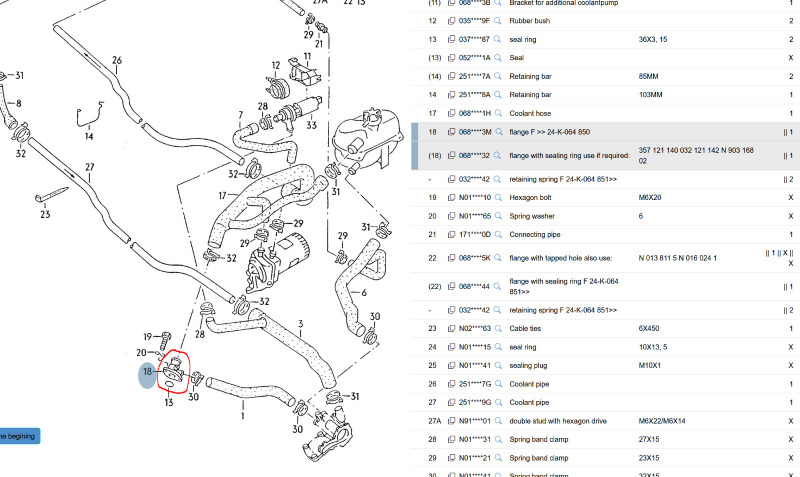Screen dimensions: 800x477
Task: Search for part 171****0D Connecting pipe
Action: click(497, 235)
